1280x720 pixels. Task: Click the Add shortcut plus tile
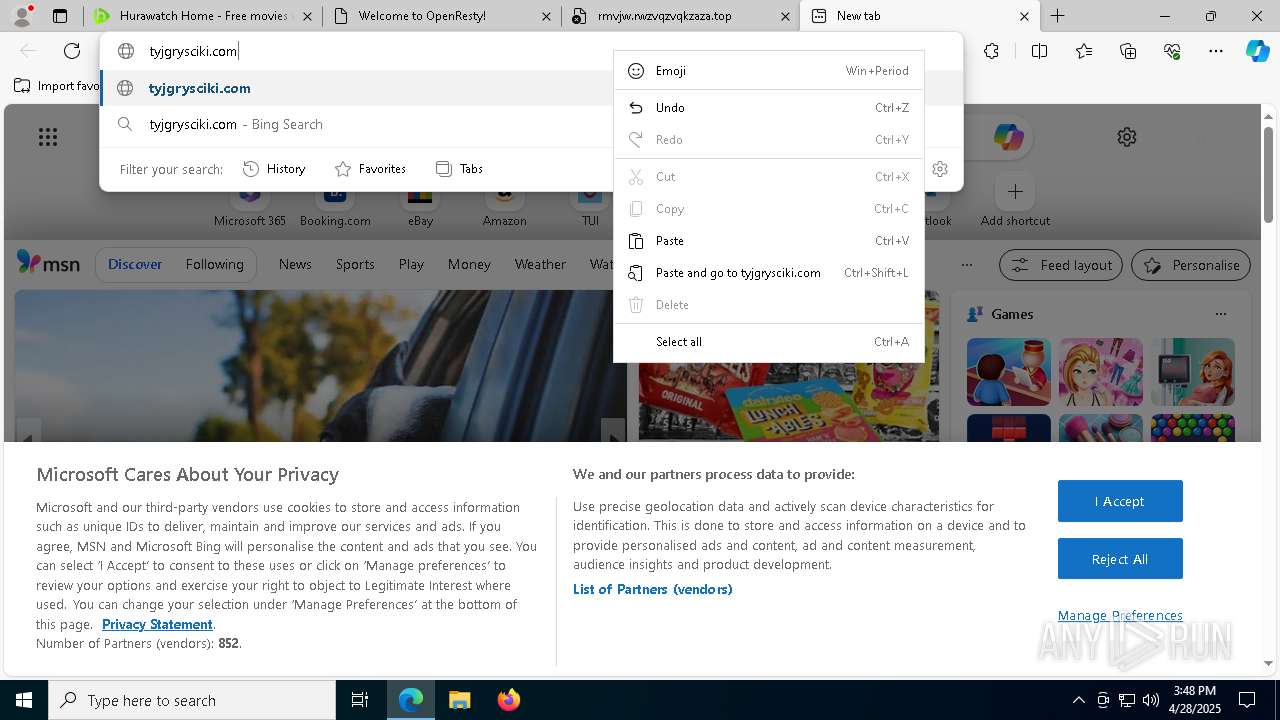[1015, 191]
